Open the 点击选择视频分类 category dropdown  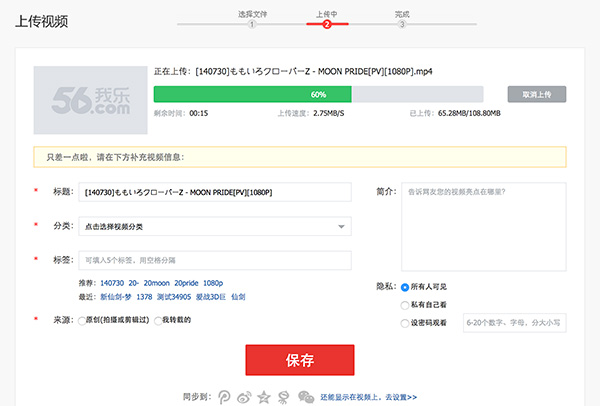pyautogui.click(x=215, y=227)
